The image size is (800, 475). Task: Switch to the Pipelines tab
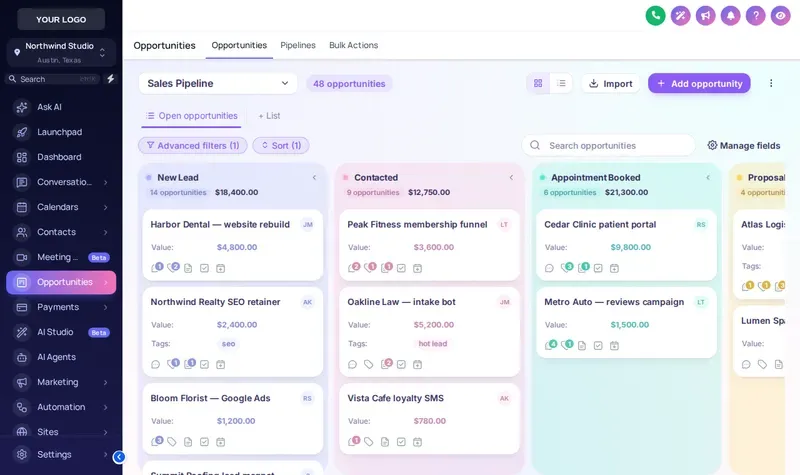[298, 45]
